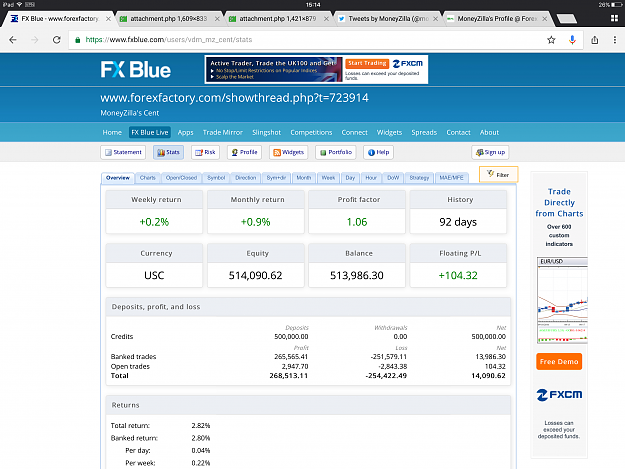The height and width of the screenshot is (469, 625).
Task: Open Connect menu item
Action: tap(354, 132)
